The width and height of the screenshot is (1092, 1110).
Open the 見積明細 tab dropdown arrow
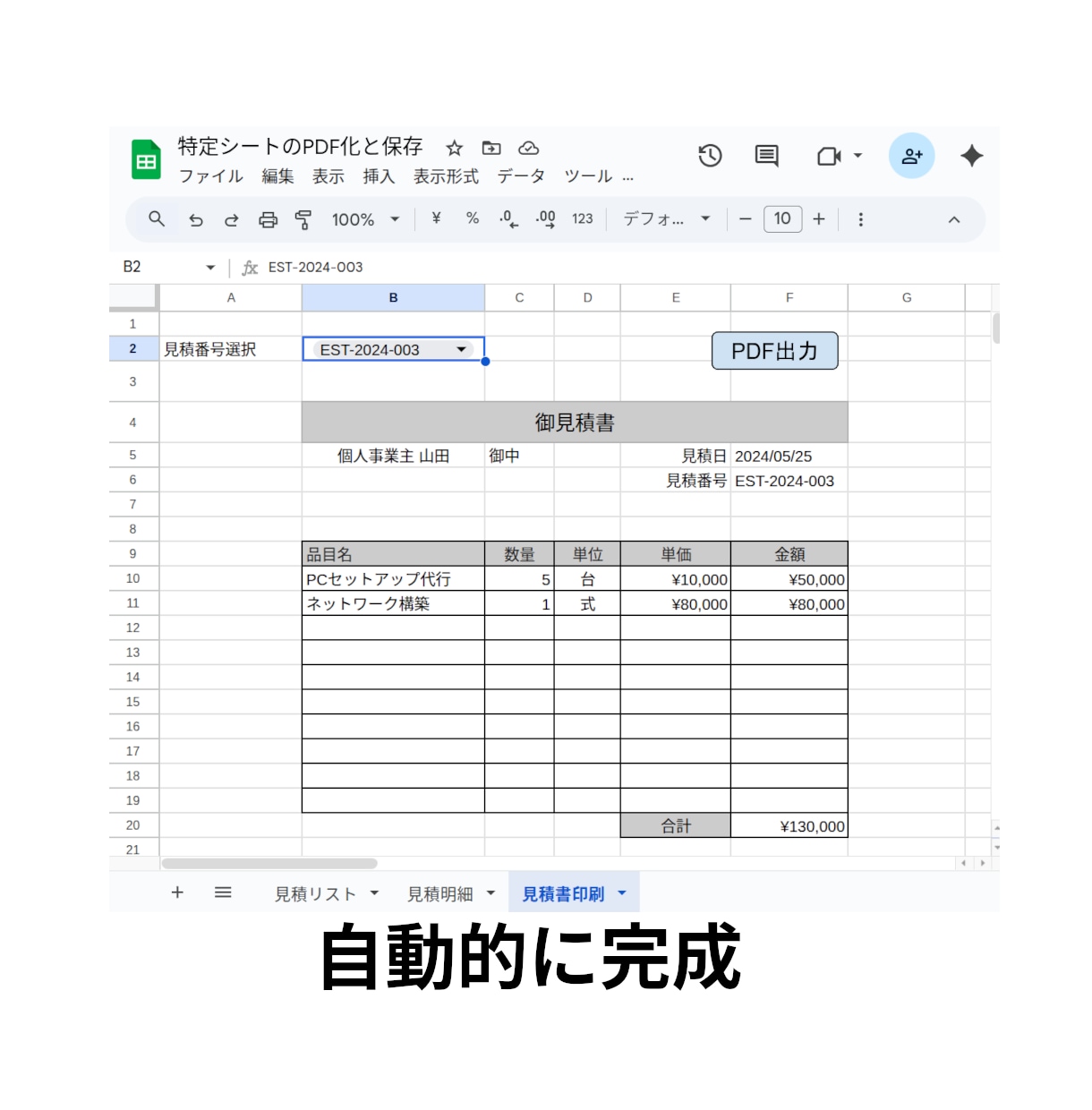pyautogui.click(x=491, y=892)
